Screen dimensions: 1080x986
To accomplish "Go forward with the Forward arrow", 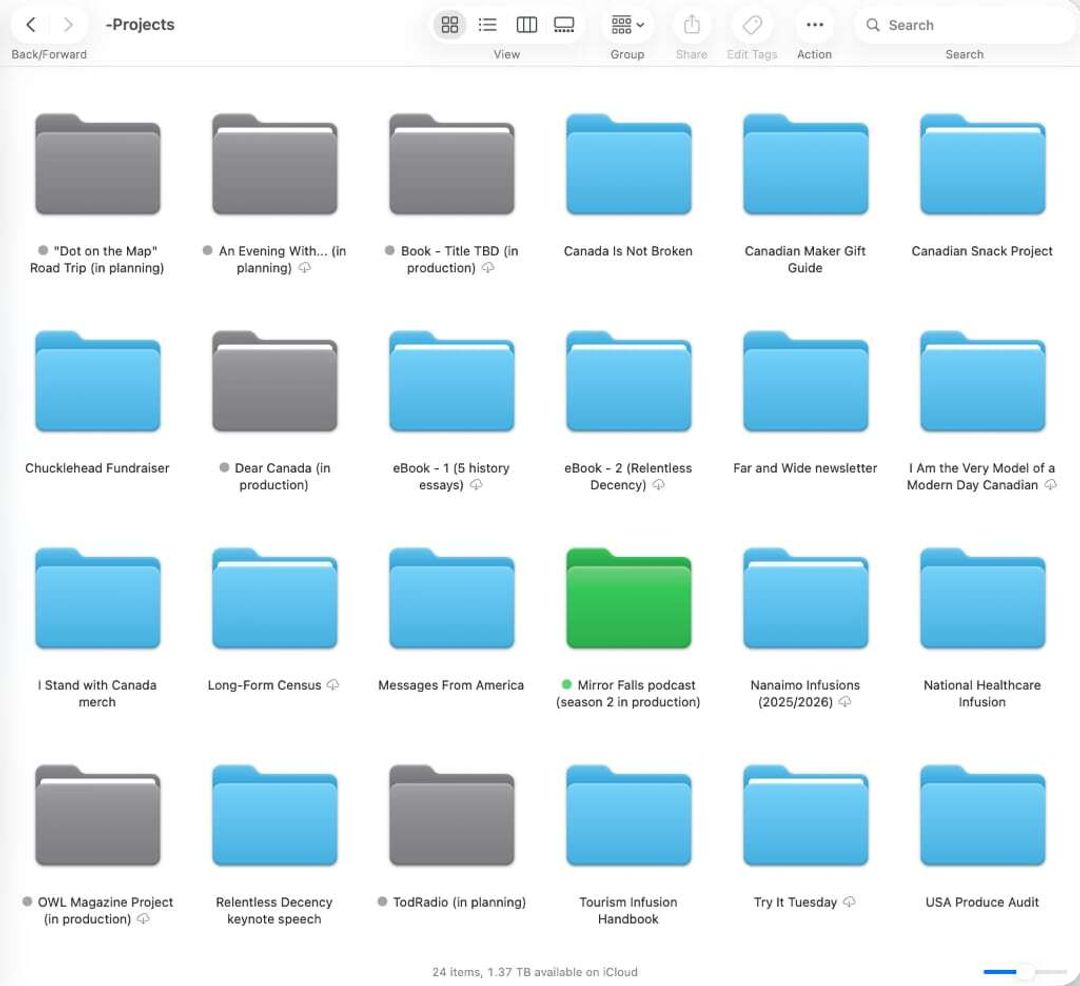I will pyautogui.click(x=68, y=25).
